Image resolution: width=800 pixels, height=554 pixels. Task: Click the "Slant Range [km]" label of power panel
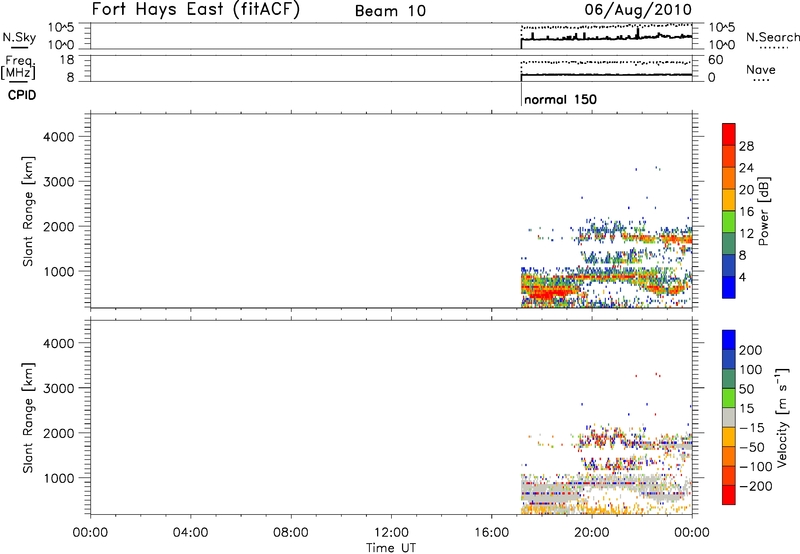click(28, 211)
